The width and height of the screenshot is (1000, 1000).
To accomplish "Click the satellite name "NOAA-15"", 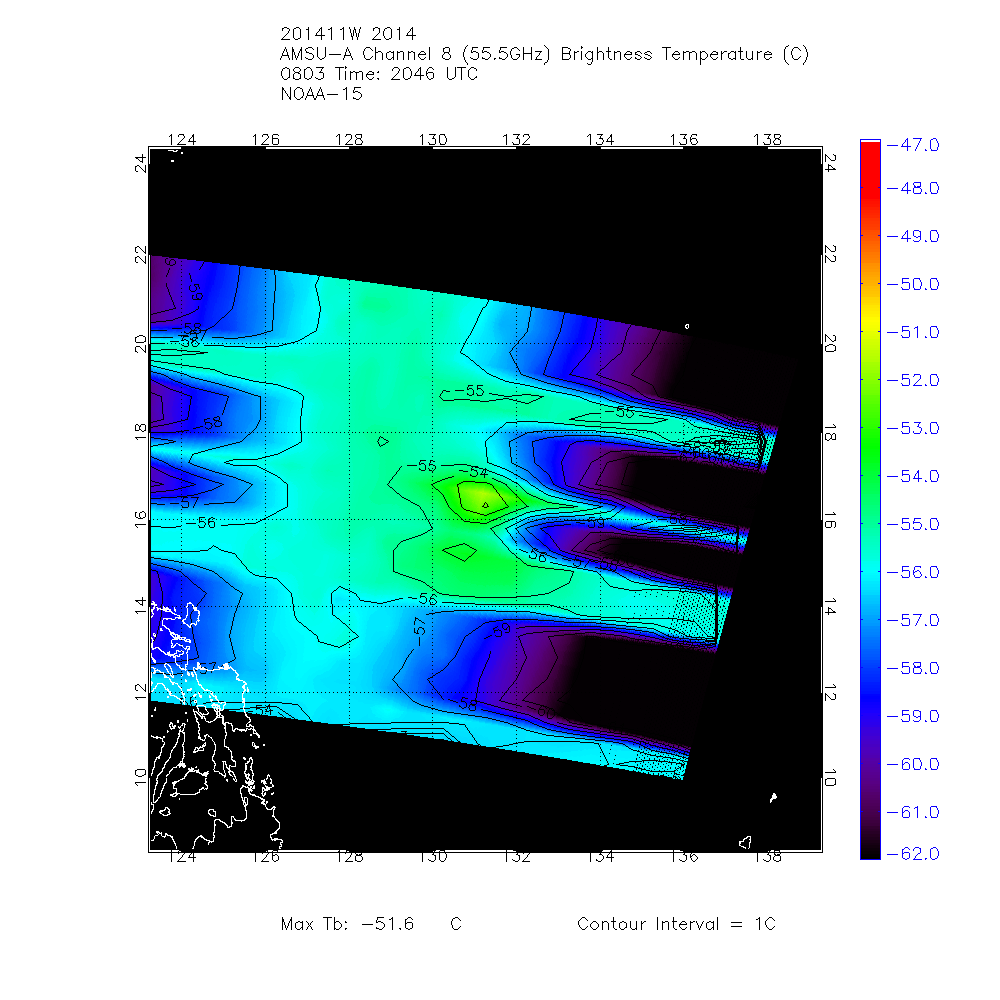I will (x=321, y=94).
